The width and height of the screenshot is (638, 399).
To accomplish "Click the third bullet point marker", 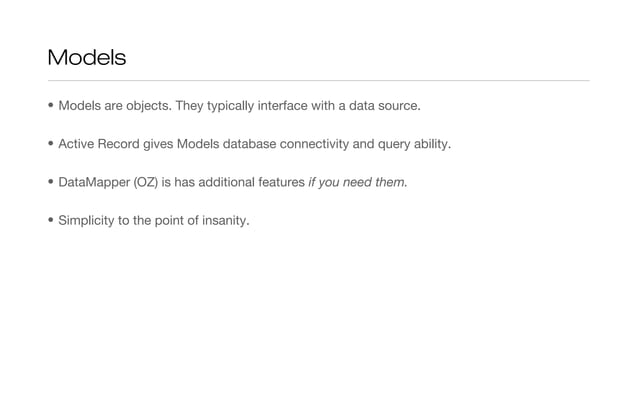I will pos(51,181).
